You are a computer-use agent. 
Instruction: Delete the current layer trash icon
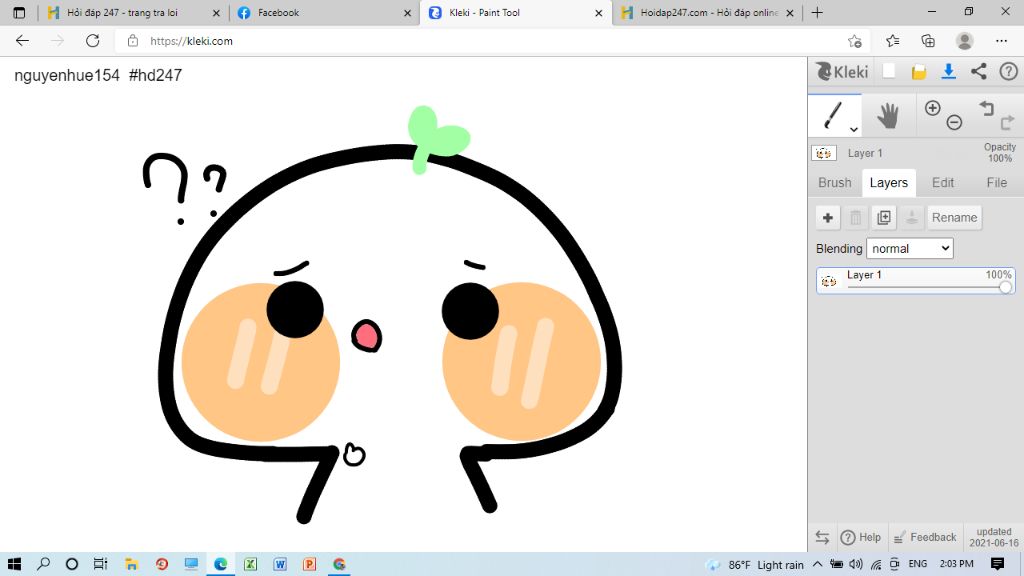click(x=856, y=217)
